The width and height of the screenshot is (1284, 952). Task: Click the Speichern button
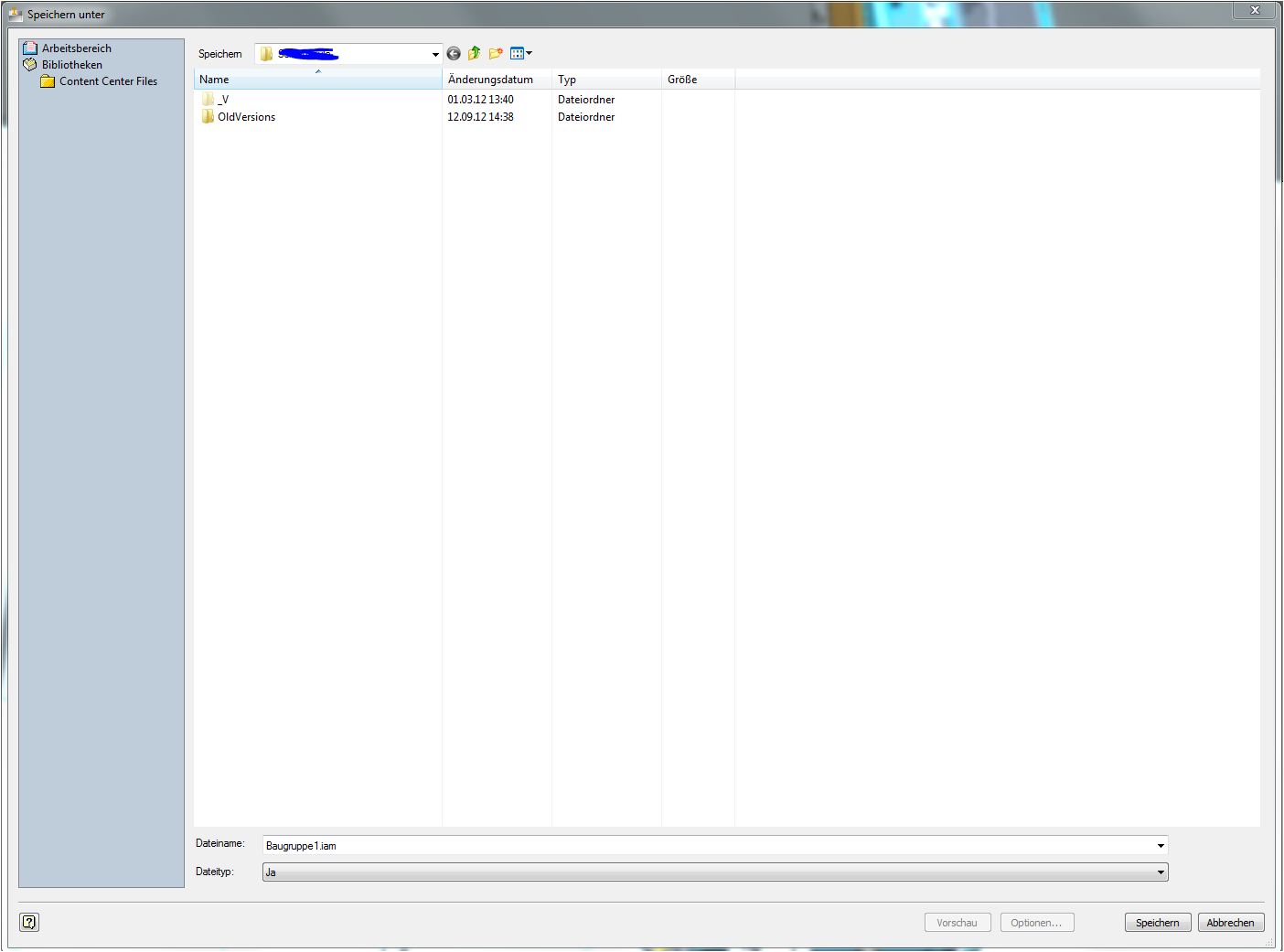(x=1158, y=923)
